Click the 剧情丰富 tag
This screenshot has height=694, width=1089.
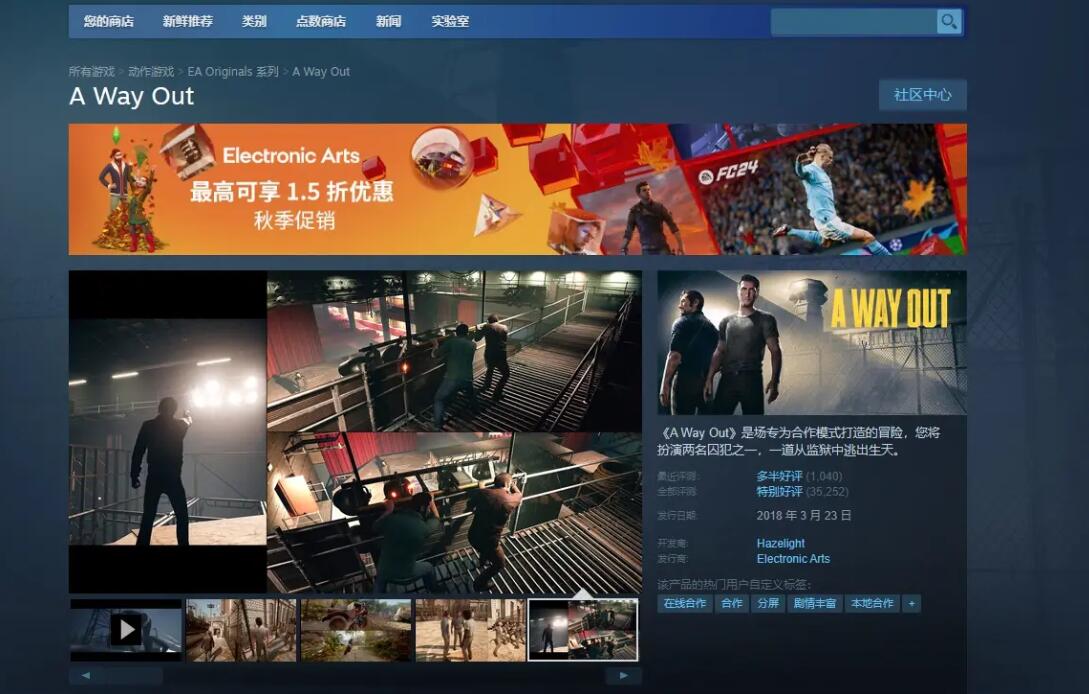click(x=815, y=604)
